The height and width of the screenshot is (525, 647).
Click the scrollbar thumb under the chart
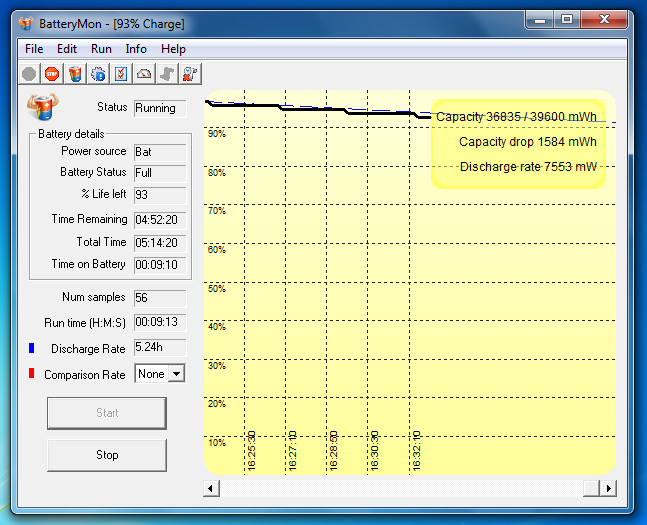[591, 489]
